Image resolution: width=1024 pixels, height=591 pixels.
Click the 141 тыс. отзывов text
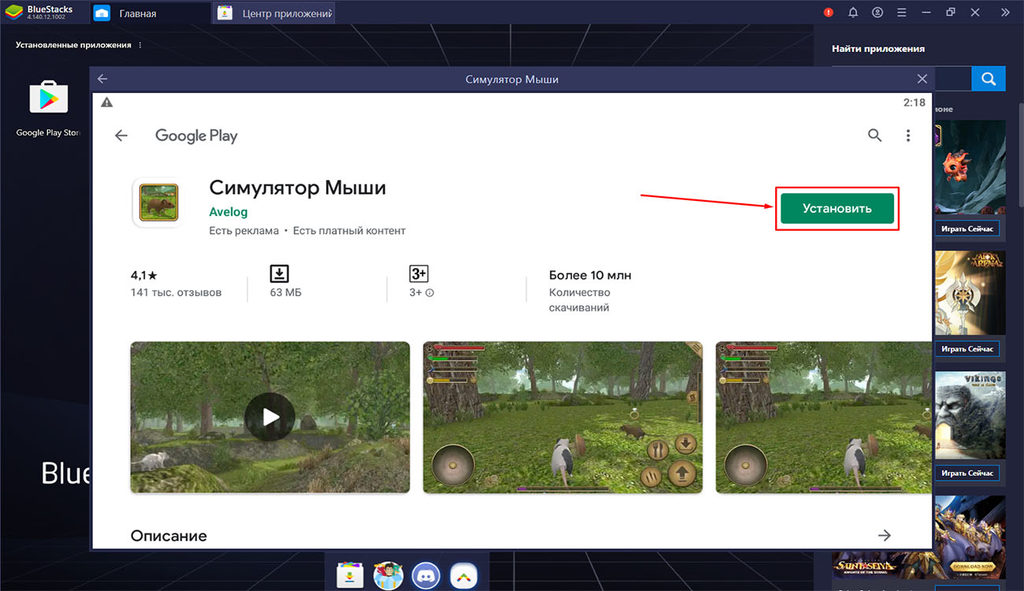click(176, 293)
